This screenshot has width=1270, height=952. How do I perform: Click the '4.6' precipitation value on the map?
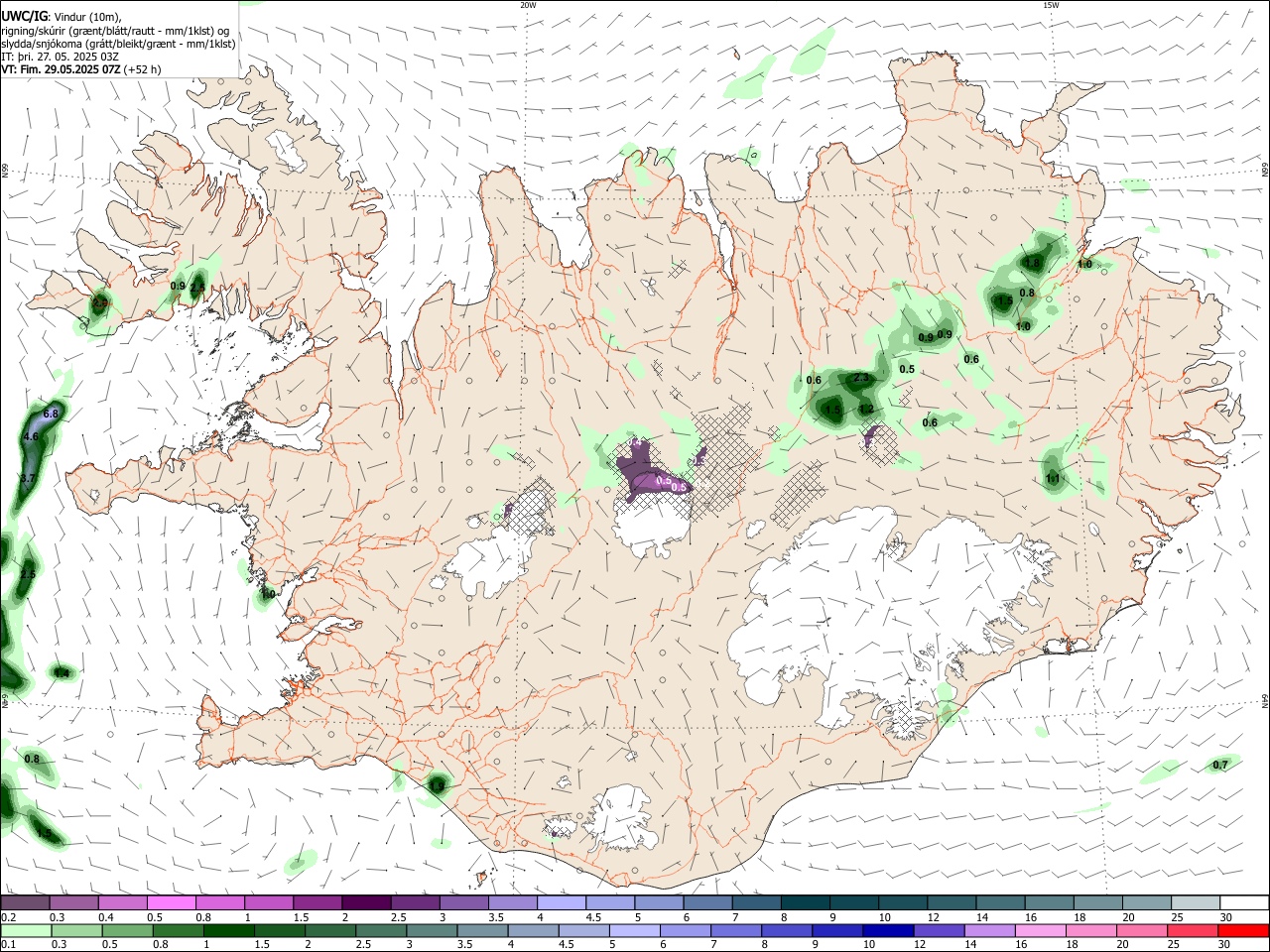point(31,436)
